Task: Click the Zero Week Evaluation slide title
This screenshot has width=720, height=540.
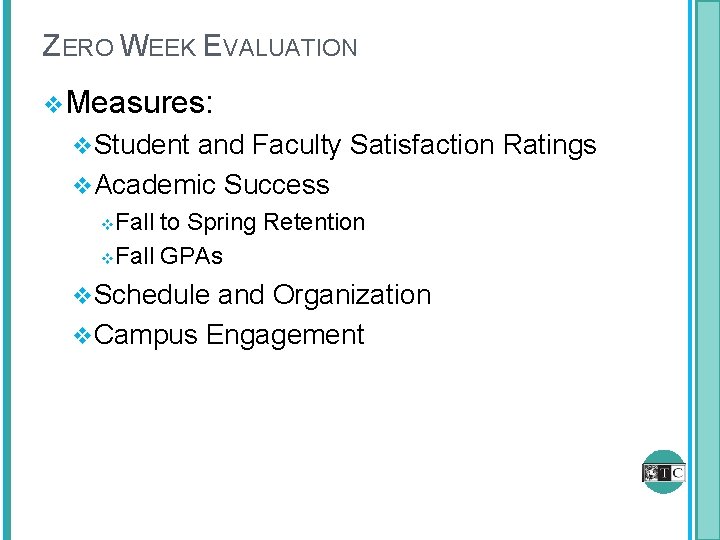Action: 200,46
